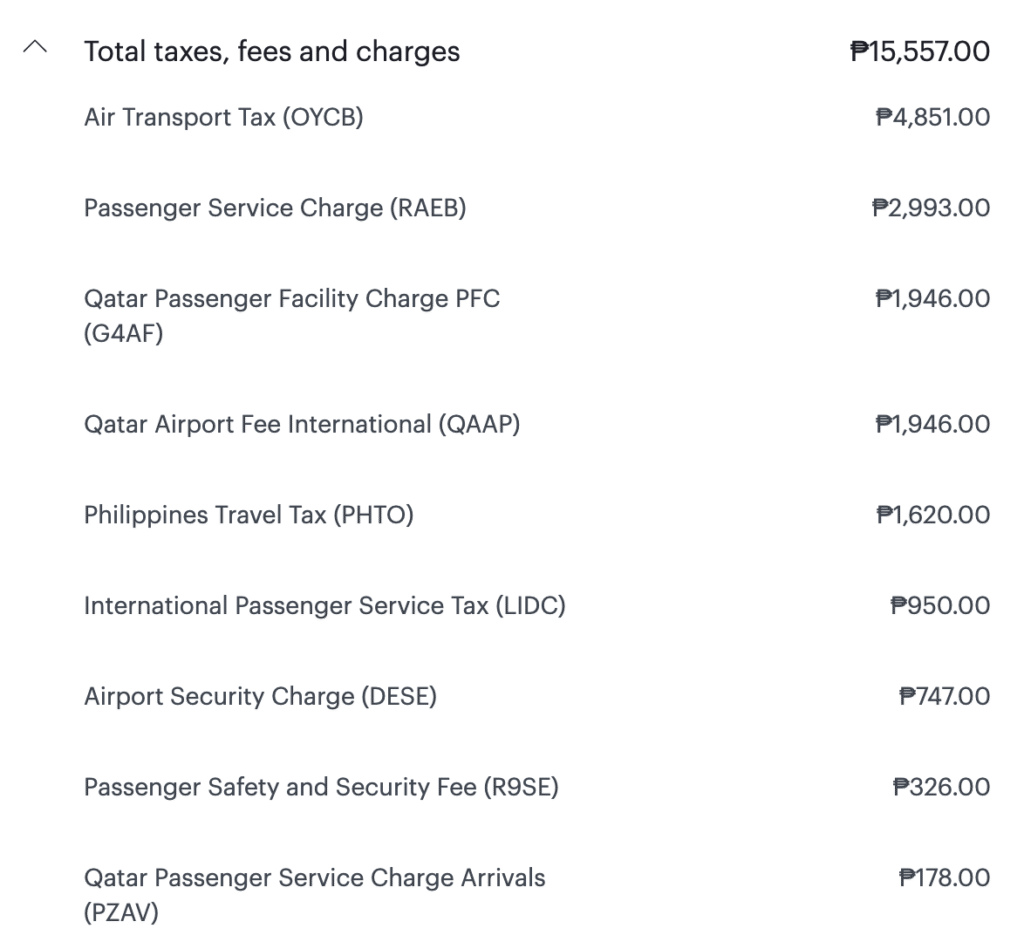Click the Qatar Airport Fee International (QAAP) label
The width and height of the screenshot is (1024, 949).
(302, 424)
